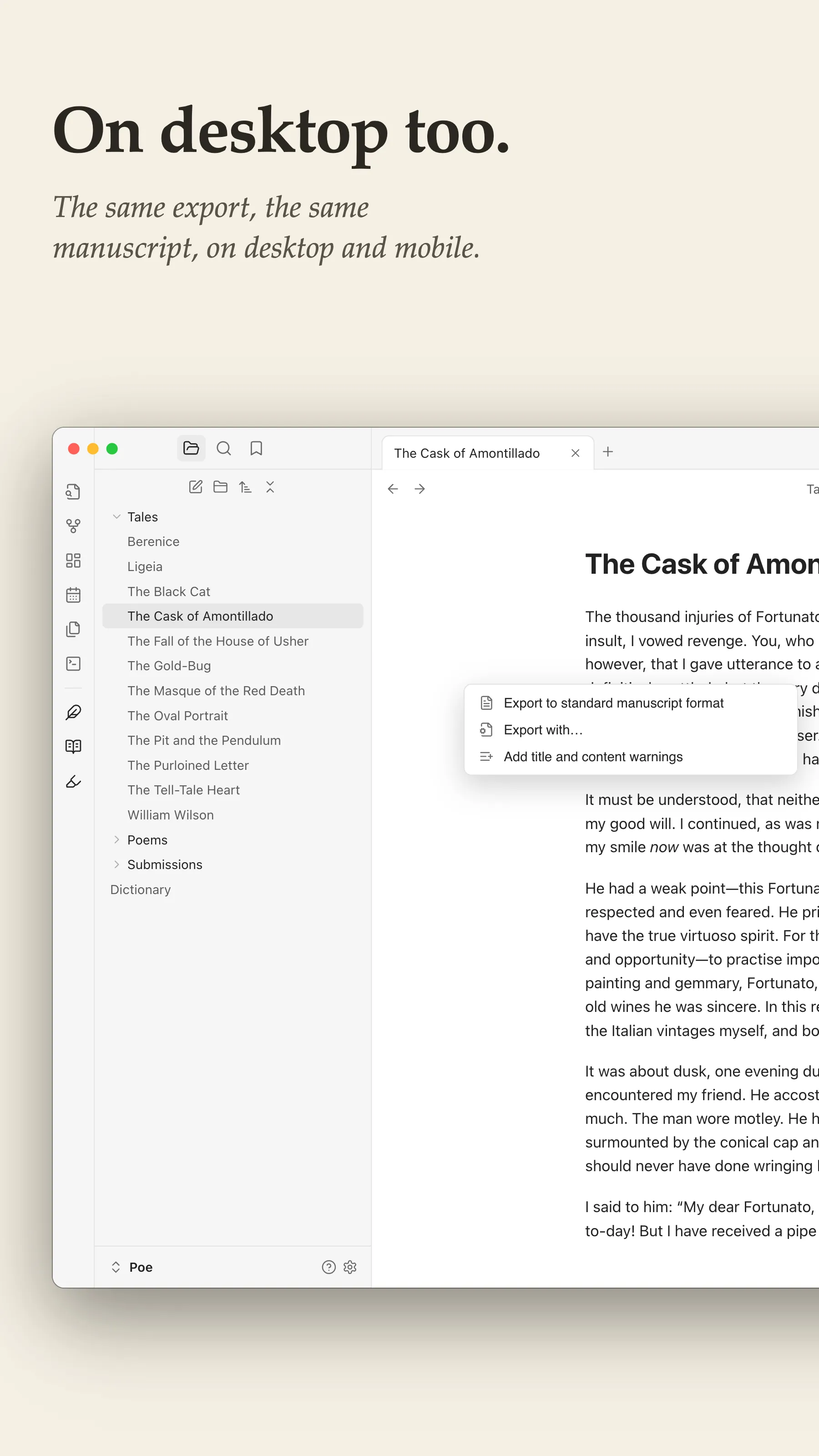Choose Export with… menu entry
Image resolution: width=819 pixels, height=1456 pixels.
[x=630, y=730]
